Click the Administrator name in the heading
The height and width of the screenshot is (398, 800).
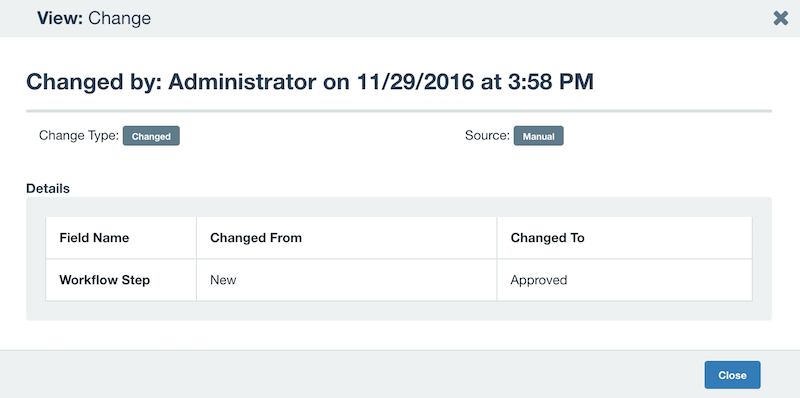click(242, 82)
